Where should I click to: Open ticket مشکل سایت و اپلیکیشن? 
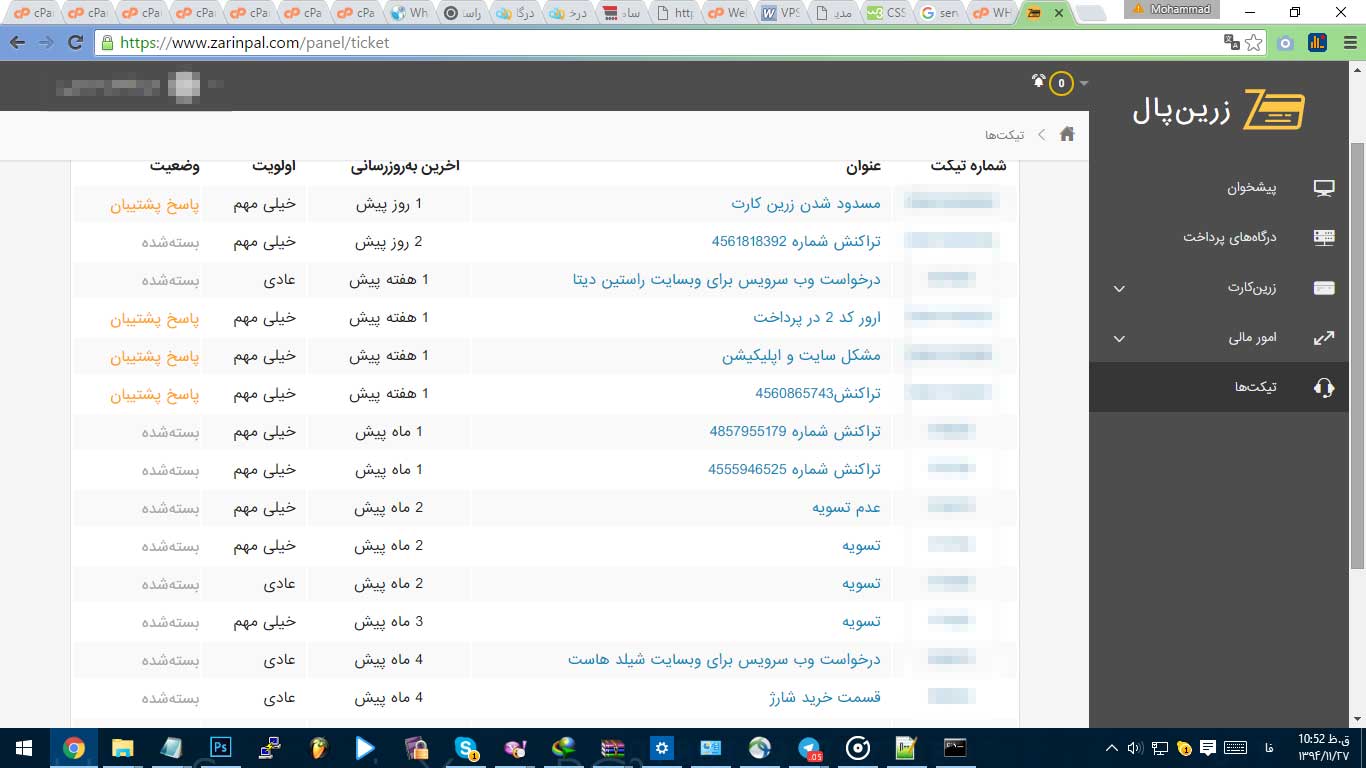pos(802,355)
